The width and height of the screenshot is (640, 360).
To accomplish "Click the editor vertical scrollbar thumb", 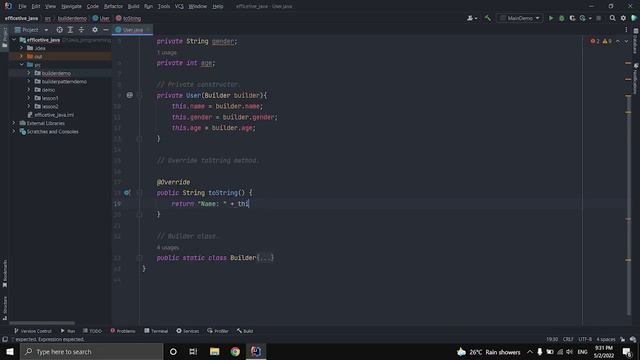I will click(629, 204).
